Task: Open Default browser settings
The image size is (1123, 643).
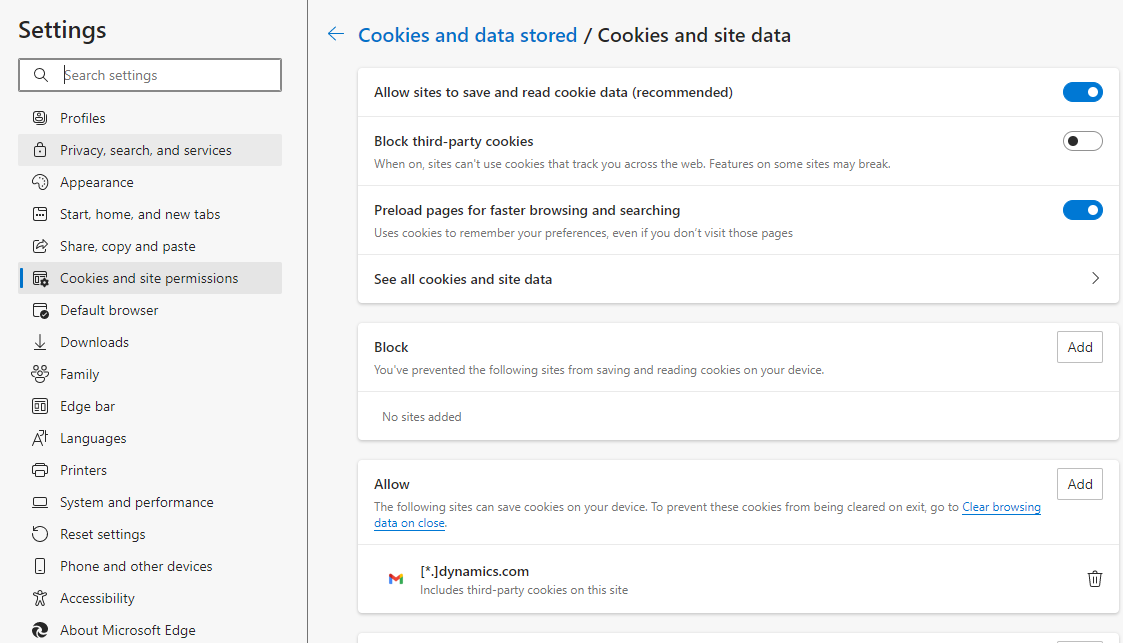Action: coord(107,309)
